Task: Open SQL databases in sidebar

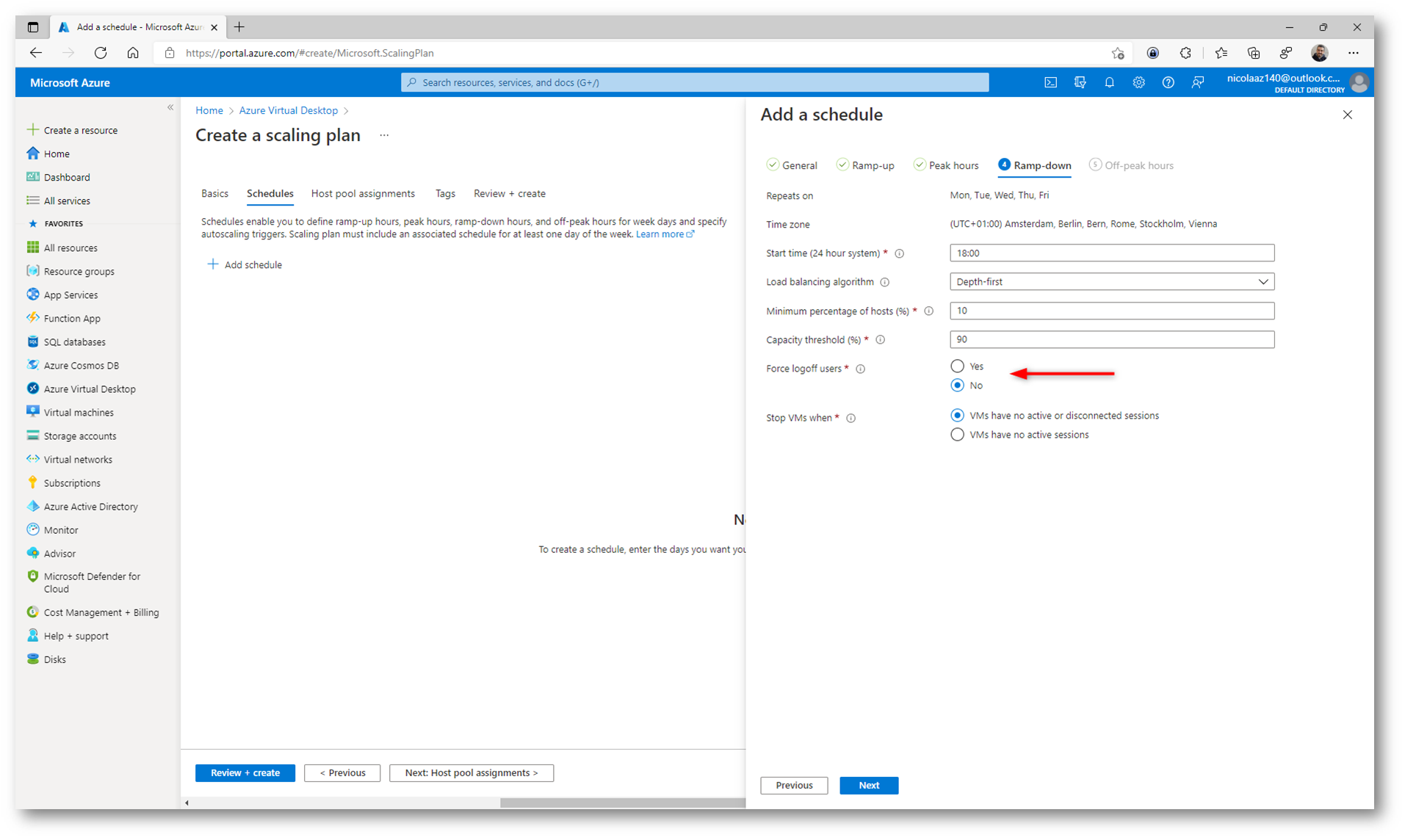Action: [74, 341]
